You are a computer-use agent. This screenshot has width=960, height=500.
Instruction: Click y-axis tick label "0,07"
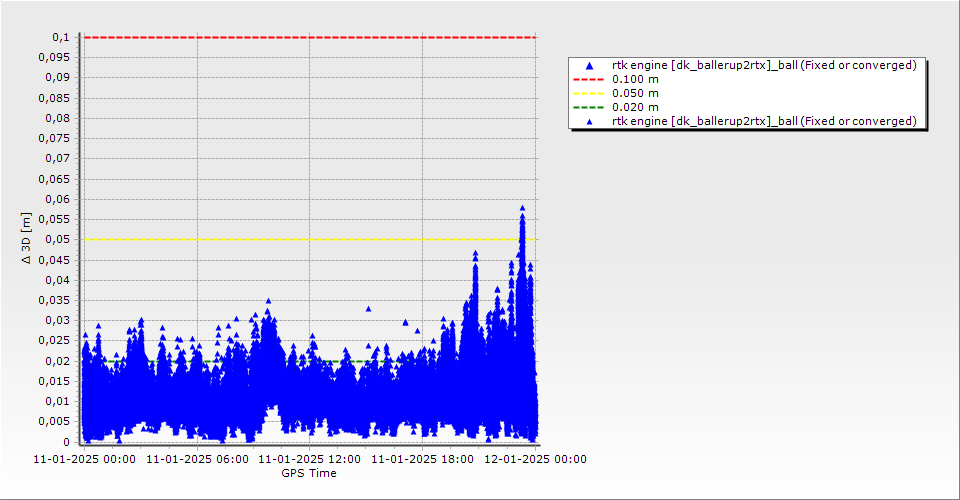coord(58,159)
